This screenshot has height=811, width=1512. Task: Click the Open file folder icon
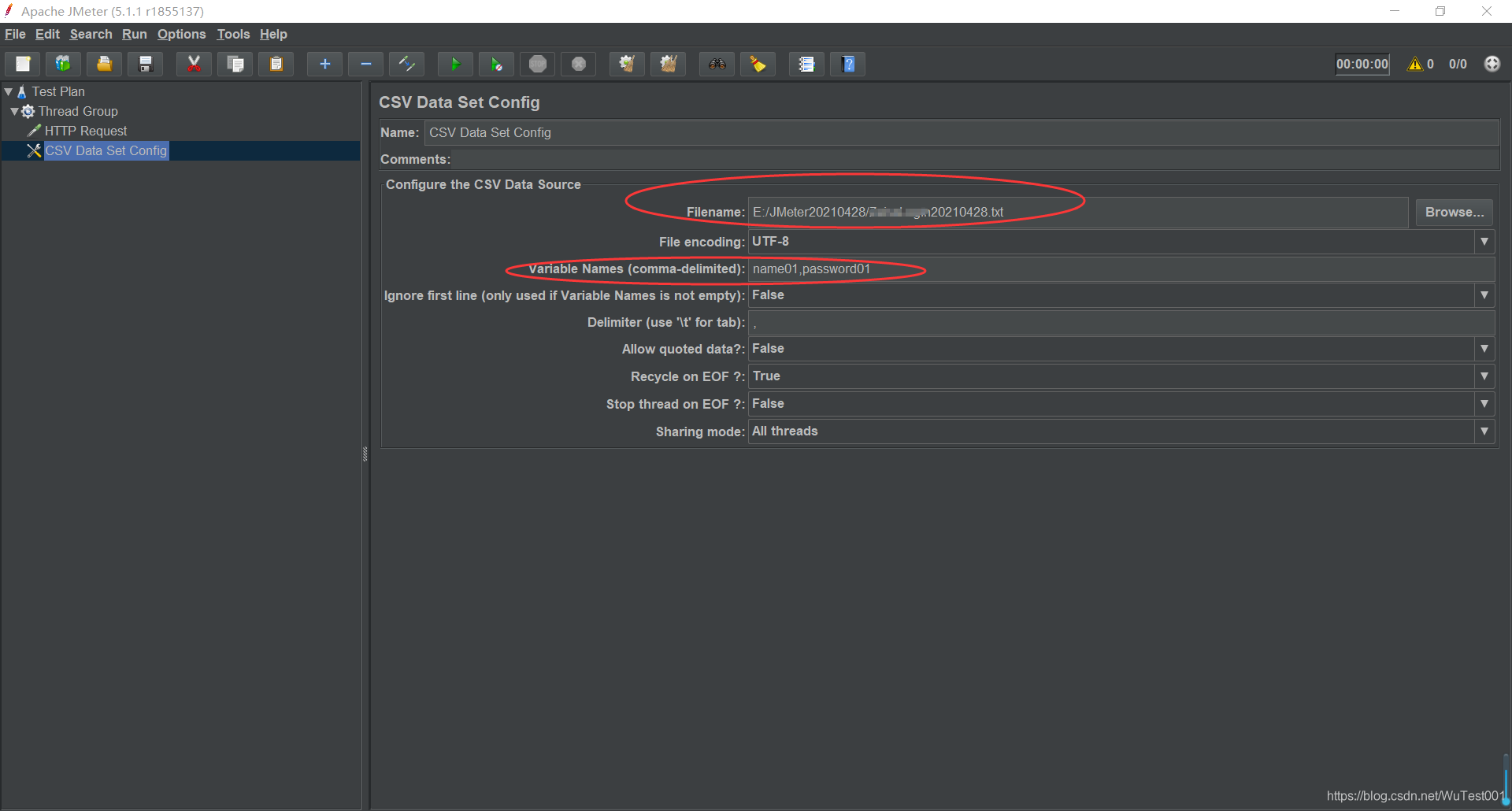click(104, 64)
